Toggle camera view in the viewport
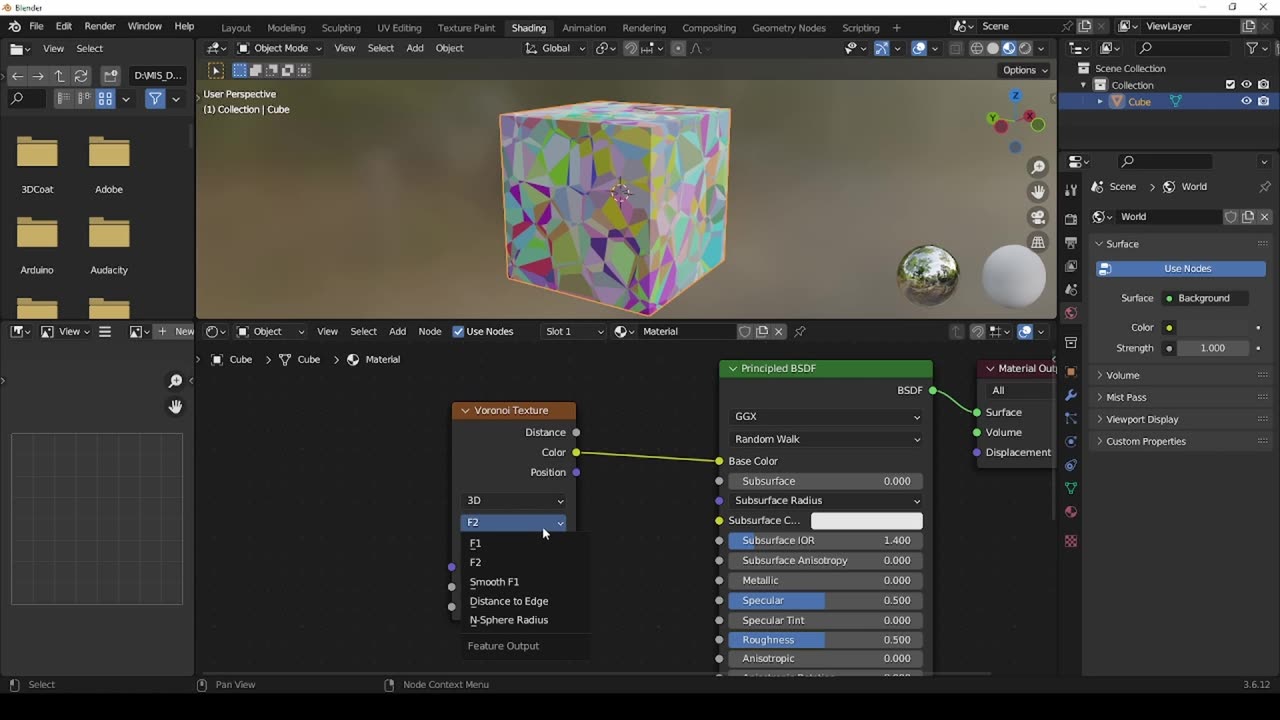Screen dimensions: 1280x720 click(1038, 217)
